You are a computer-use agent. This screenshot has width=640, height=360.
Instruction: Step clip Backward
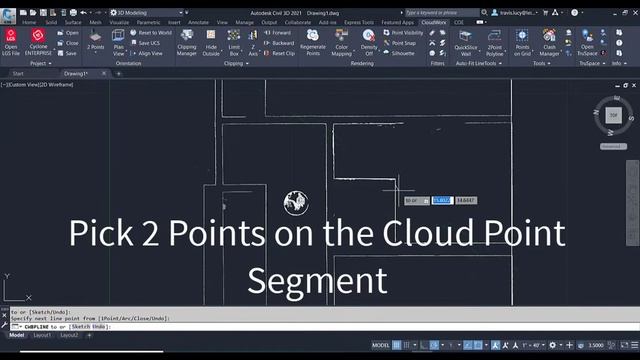point(279,43)
